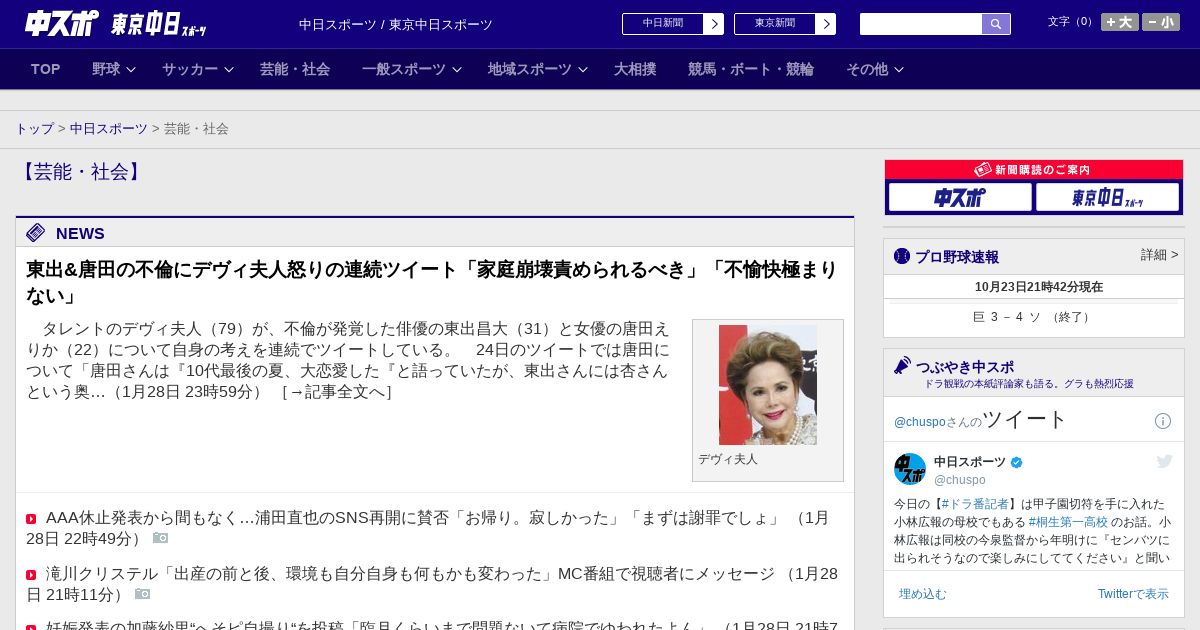Click the #ドラ番記者 hashtag
Image resolution: width=1200 pixels, height=630 pixels.
975,504
